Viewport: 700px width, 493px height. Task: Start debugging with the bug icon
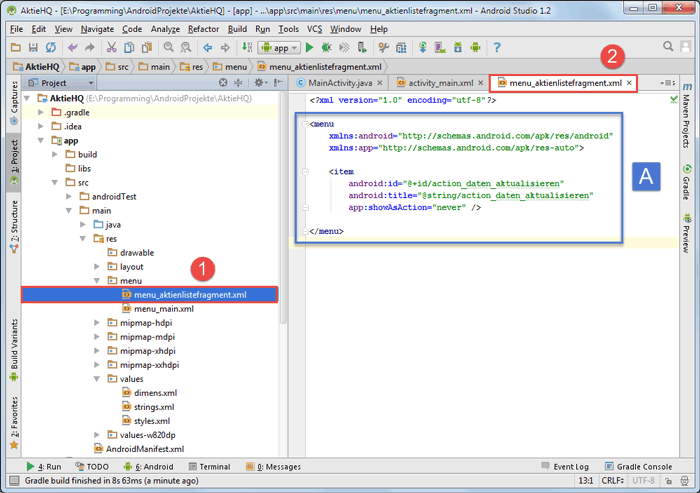click(327, 47)
